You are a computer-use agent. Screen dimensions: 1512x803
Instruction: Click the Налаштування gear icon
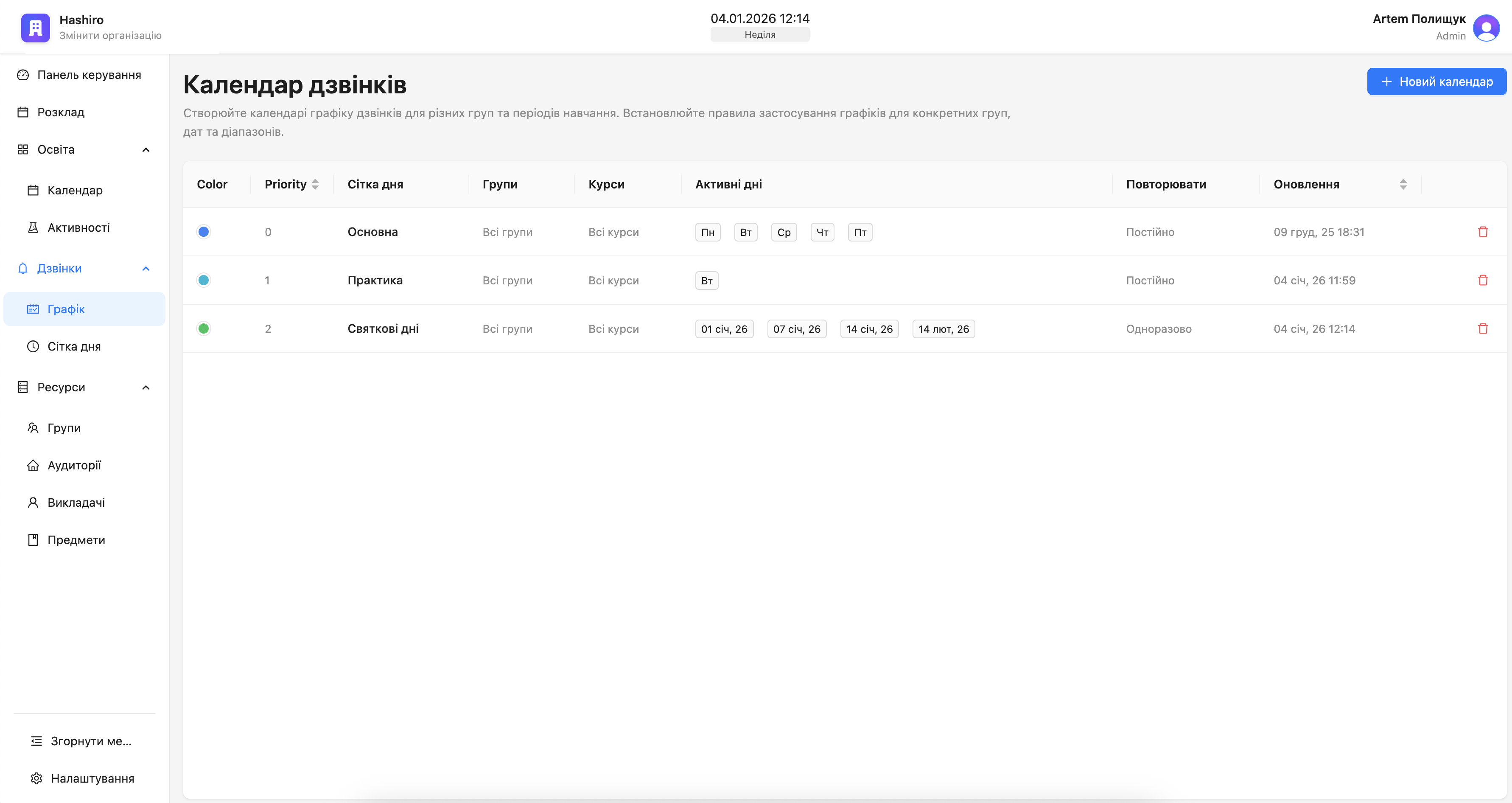[36, 778]
